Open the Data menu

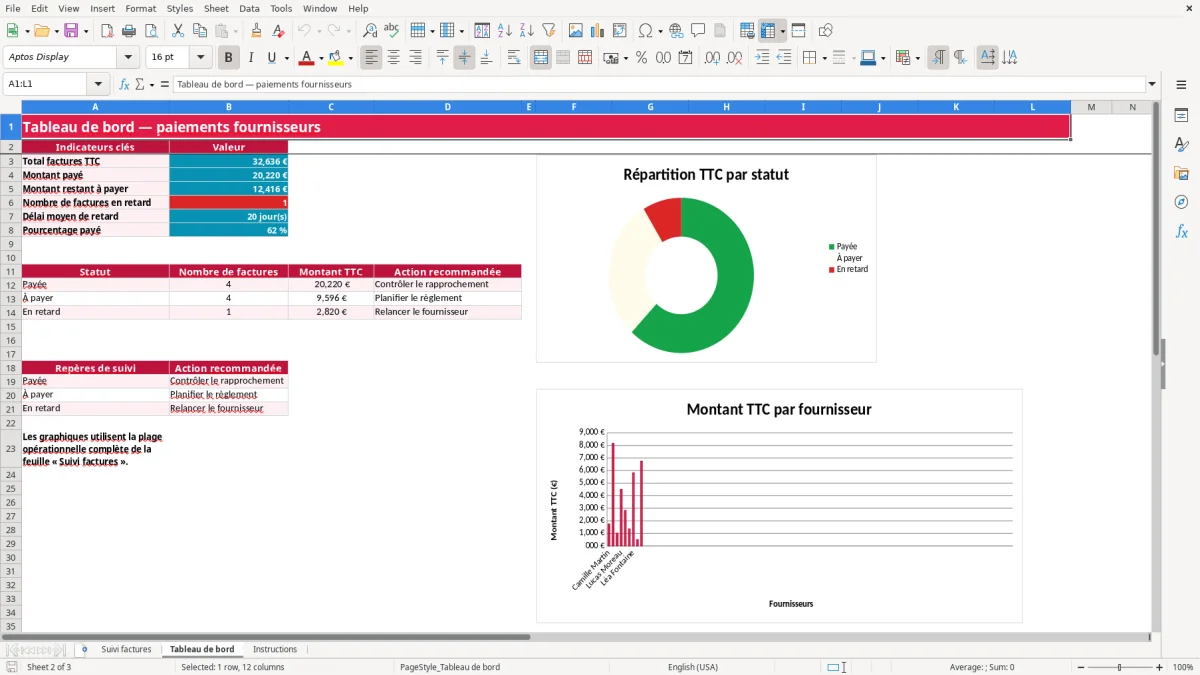pyautogui.click(x=249, y=8)
